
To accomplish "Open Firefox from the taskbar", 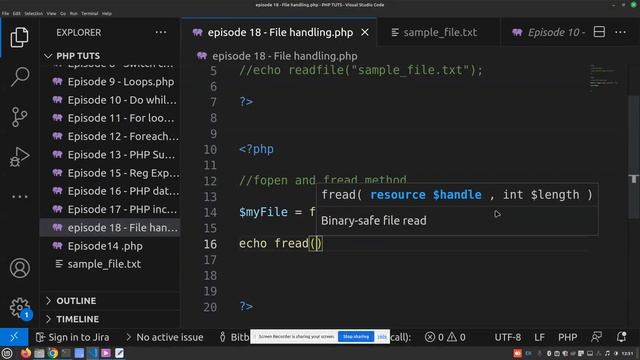I will click(x=26, y=353).
